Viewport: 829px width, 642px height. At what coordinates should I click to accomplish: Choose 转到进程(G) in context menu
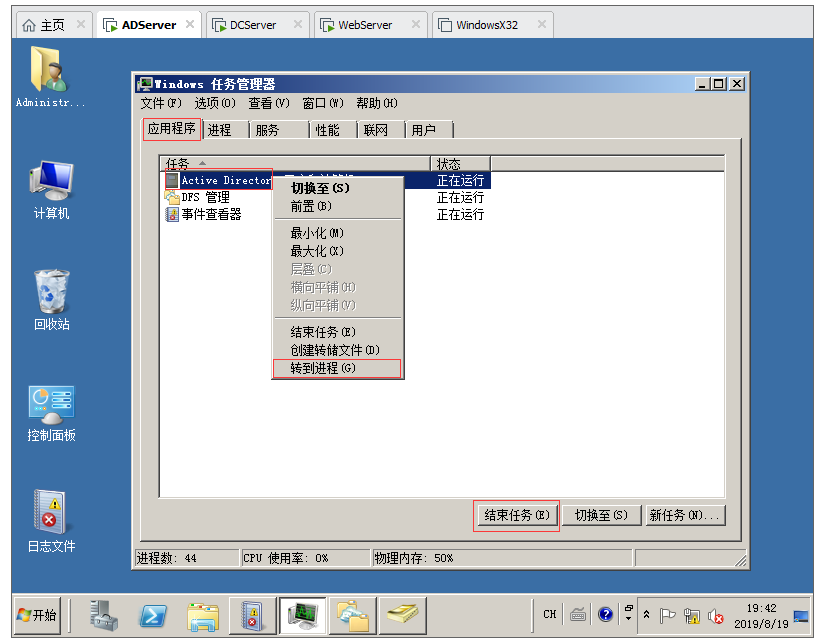[323, 368]
